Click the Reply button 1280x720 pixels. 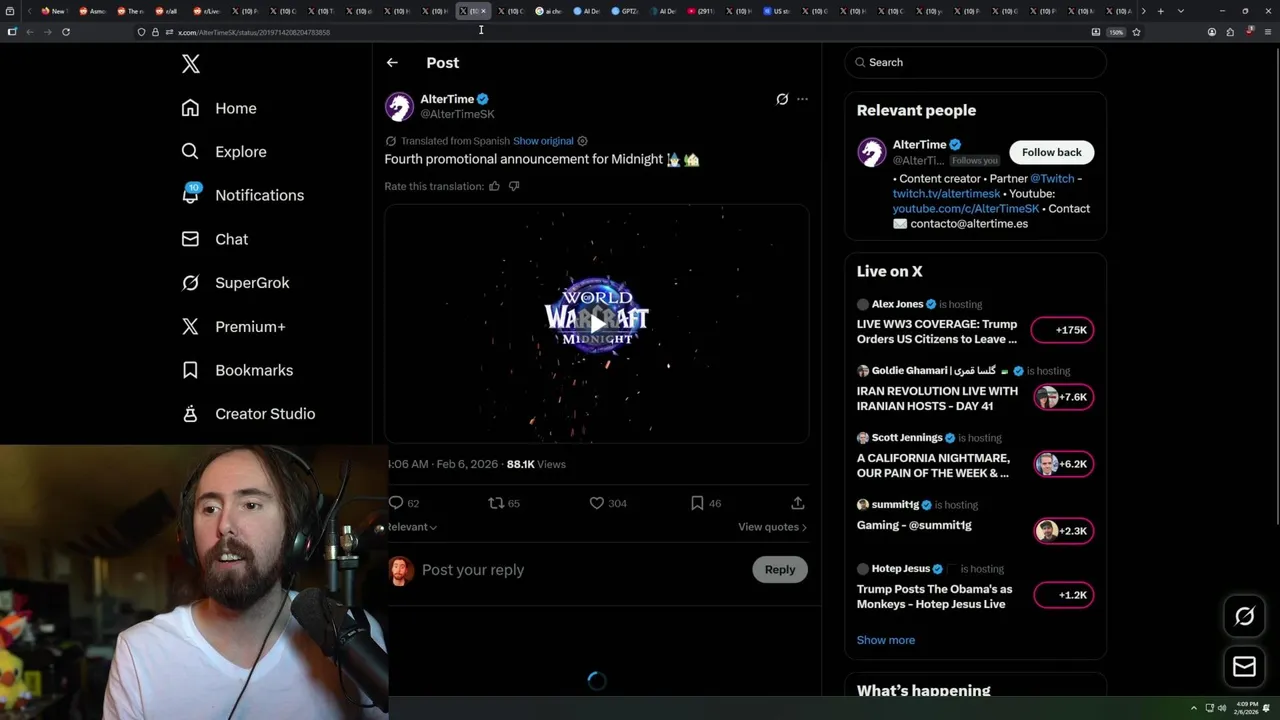click(x=780, y=570)
